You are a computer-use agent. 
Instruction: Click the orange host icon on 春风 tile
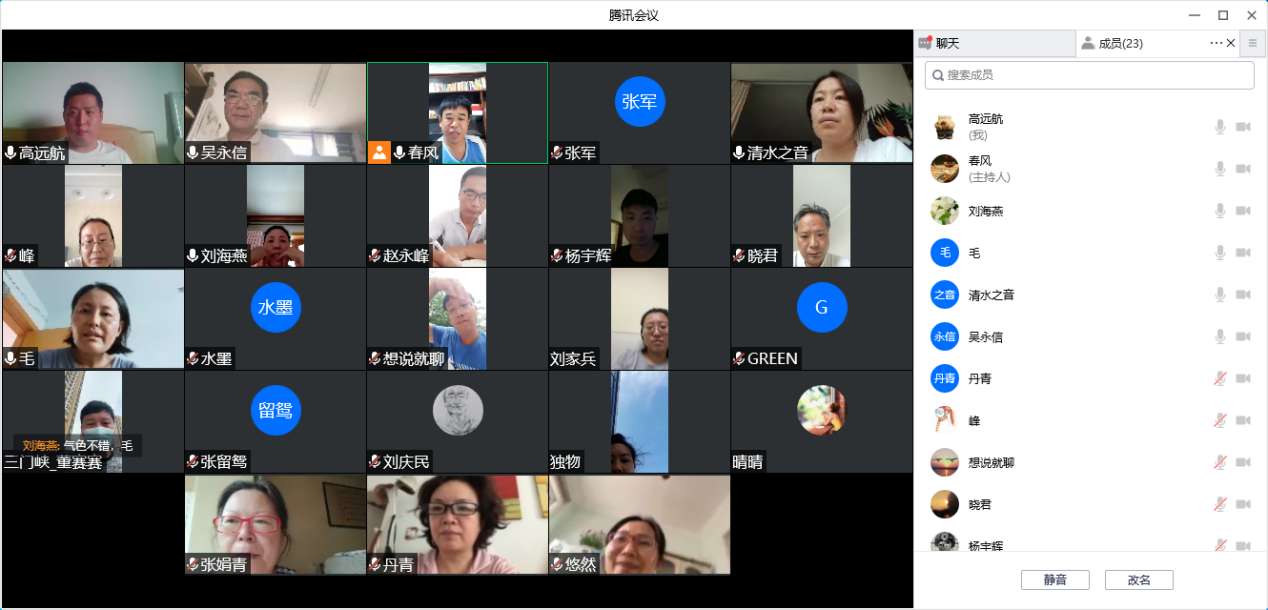[379, 153]
